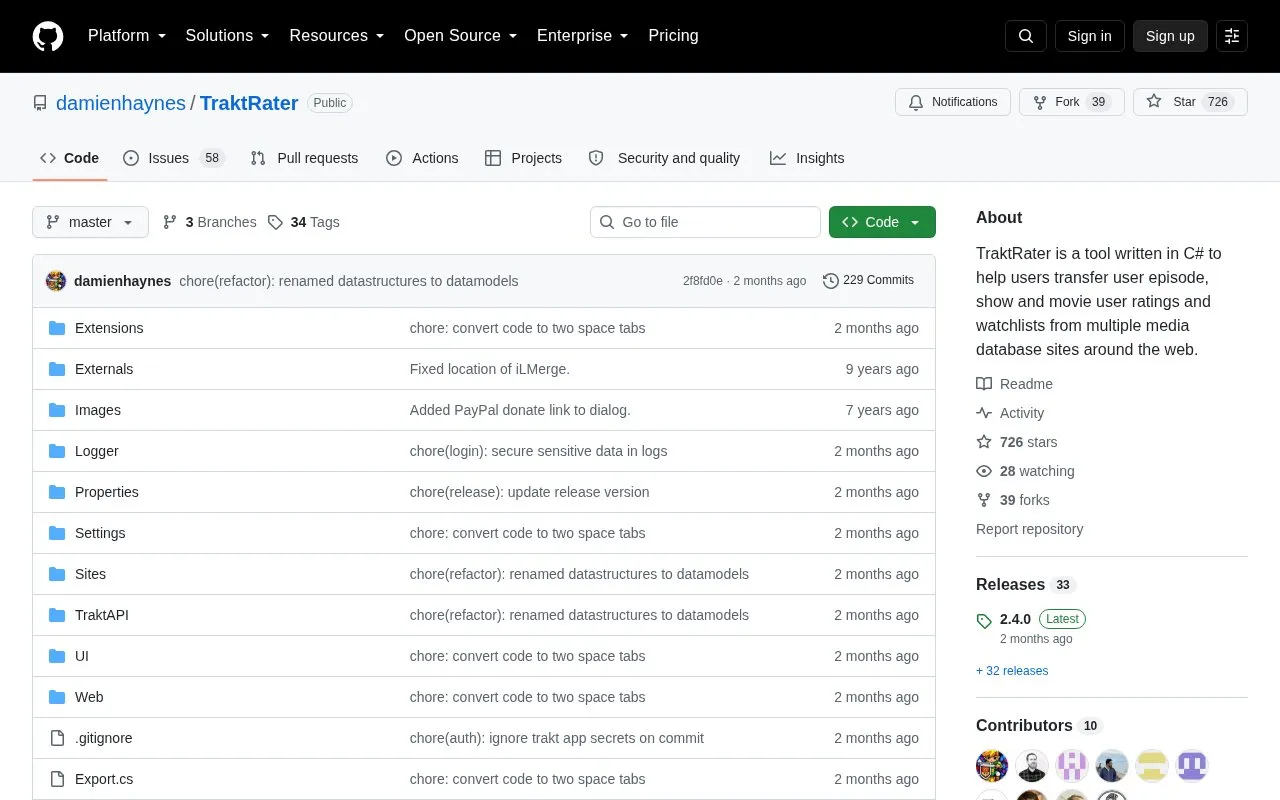Expand the Platform menu

(127, 36)
